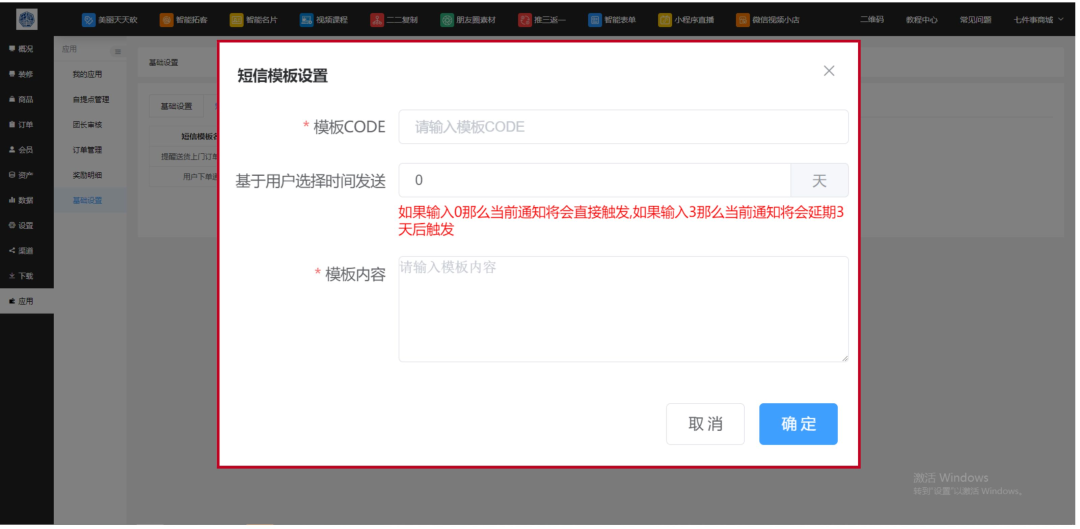The image size is (1080, 529).
Task: Go to 订单 in the left sidebar
Action: (x=21, y=124)
